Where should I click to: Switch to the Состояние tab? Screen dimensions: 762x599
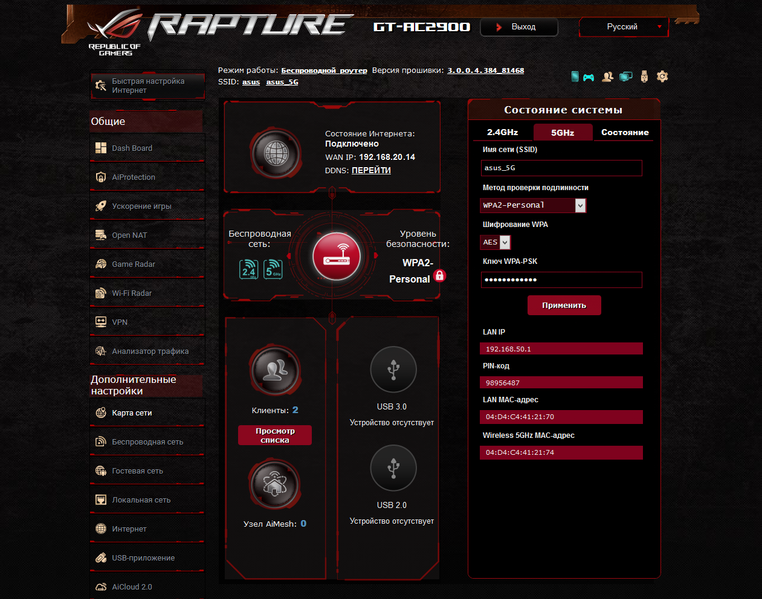624,132
